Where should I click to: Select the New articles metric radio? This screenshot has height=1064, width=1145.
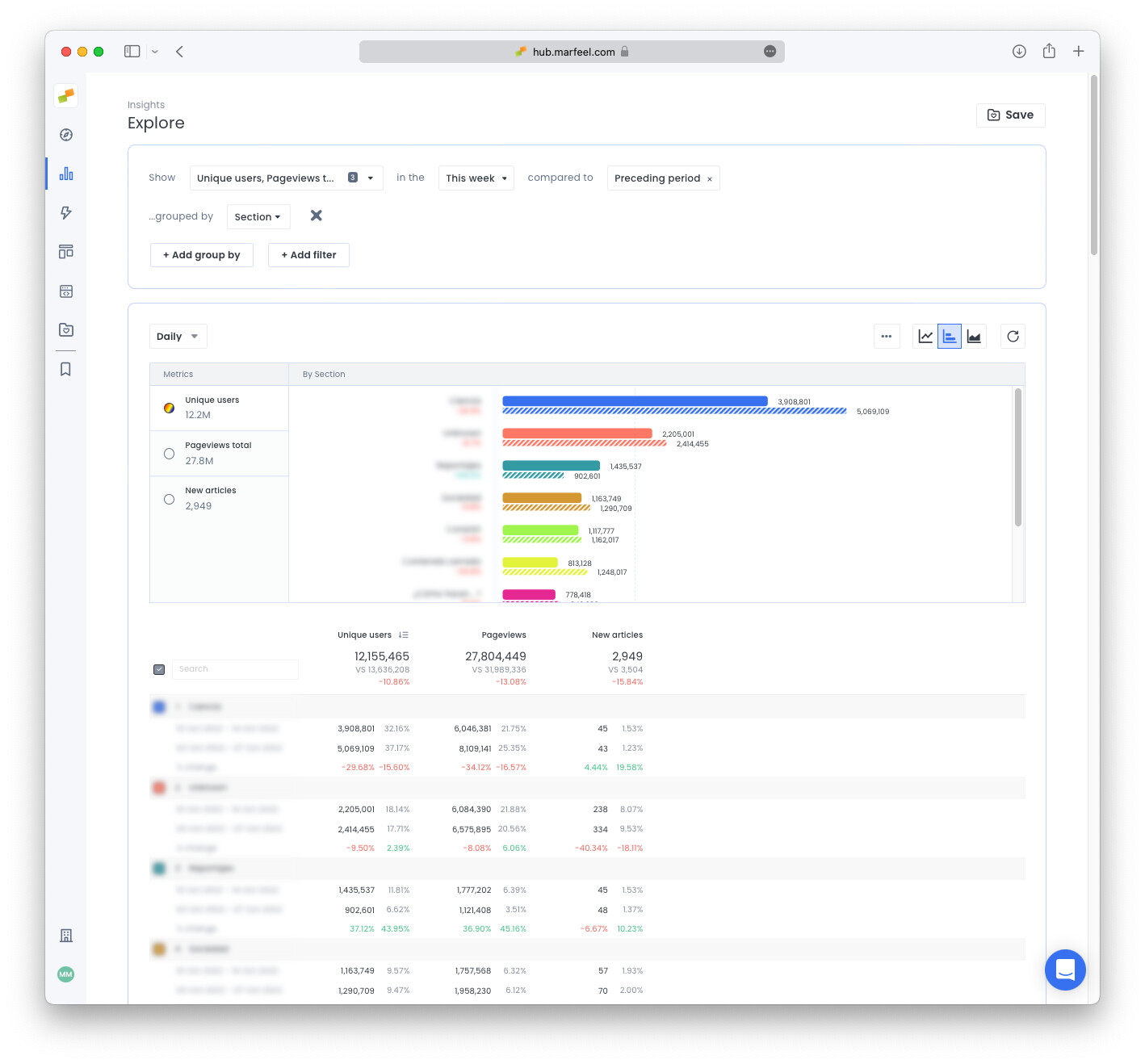pyautogui.click(x=169, y=499)
